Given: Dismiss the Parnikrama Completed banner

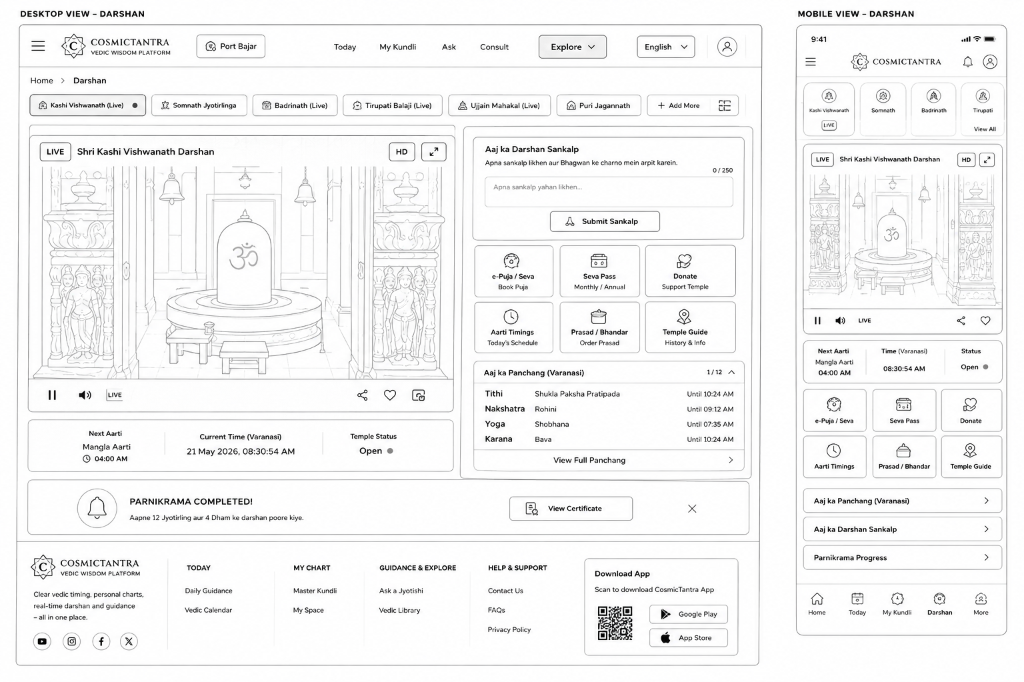Looking at the screenshot, I should click(692, 508).
